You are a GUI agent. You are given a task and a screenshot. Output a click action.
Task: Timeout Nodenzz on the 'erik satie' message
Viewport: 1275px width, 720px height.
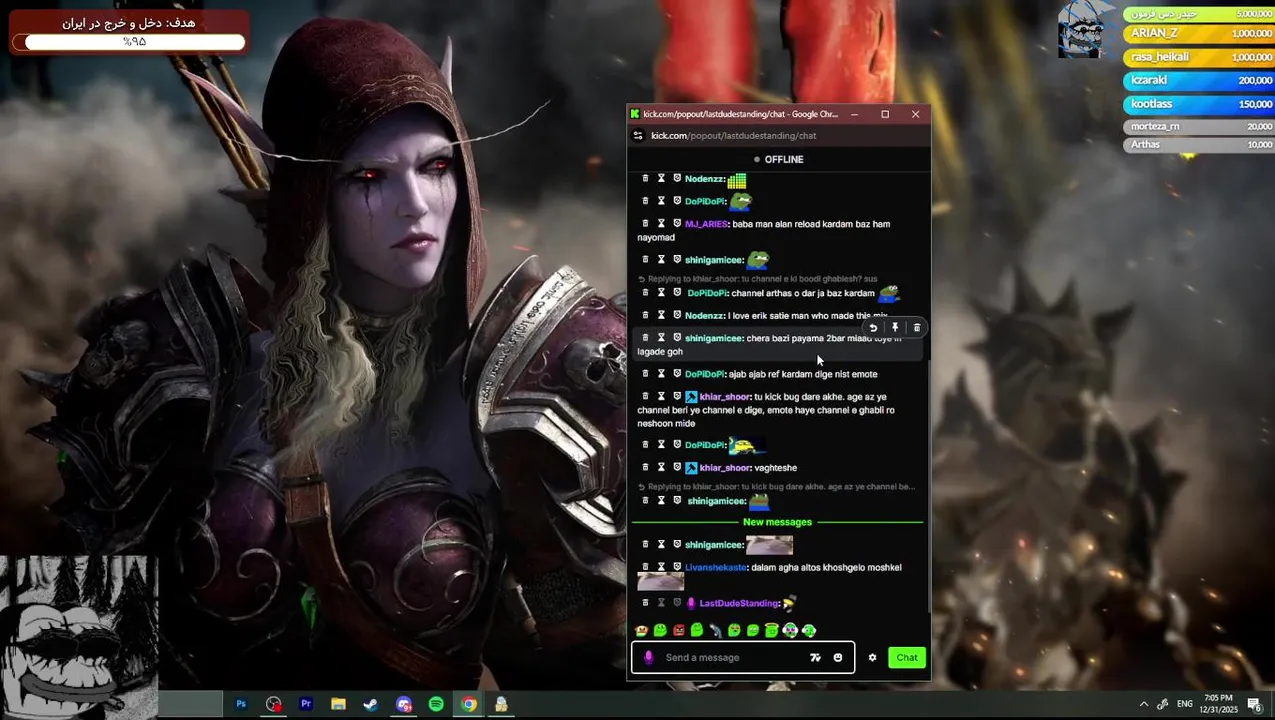661,316
